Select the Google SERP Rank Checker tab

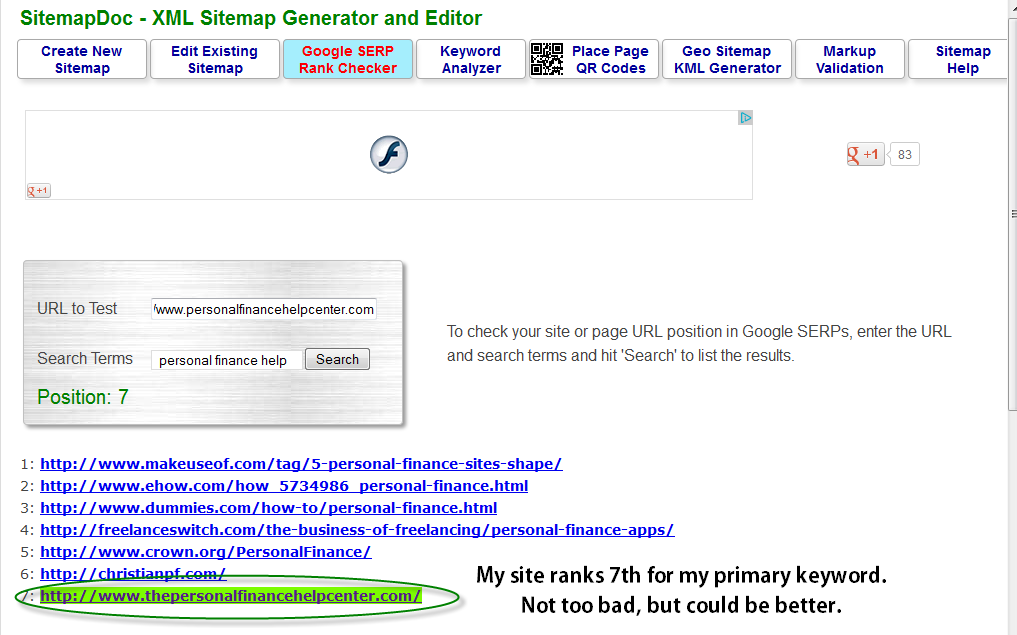[348, 59]
